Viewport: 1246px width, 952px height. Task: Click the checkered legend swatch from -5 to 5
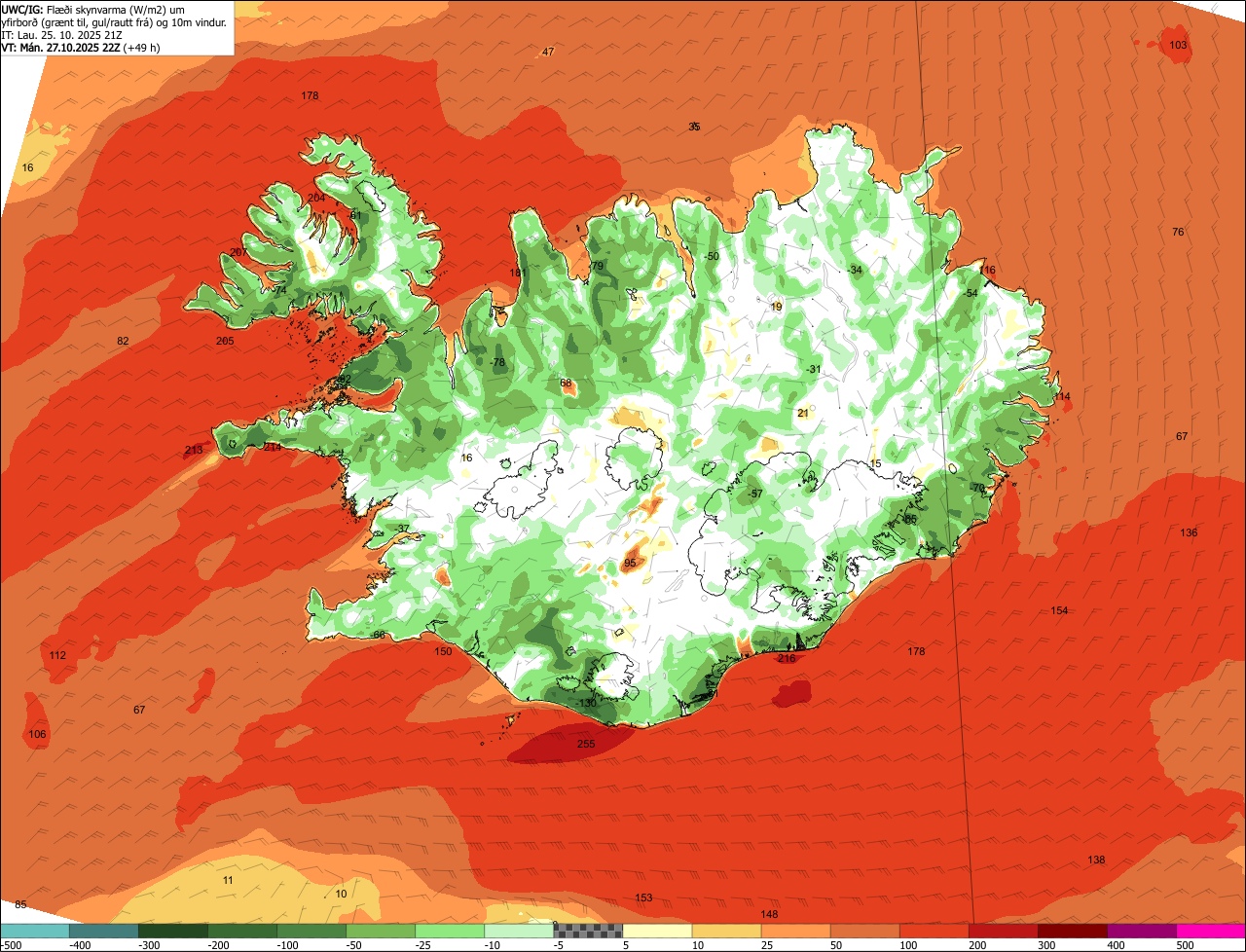(x=588, y=932)
